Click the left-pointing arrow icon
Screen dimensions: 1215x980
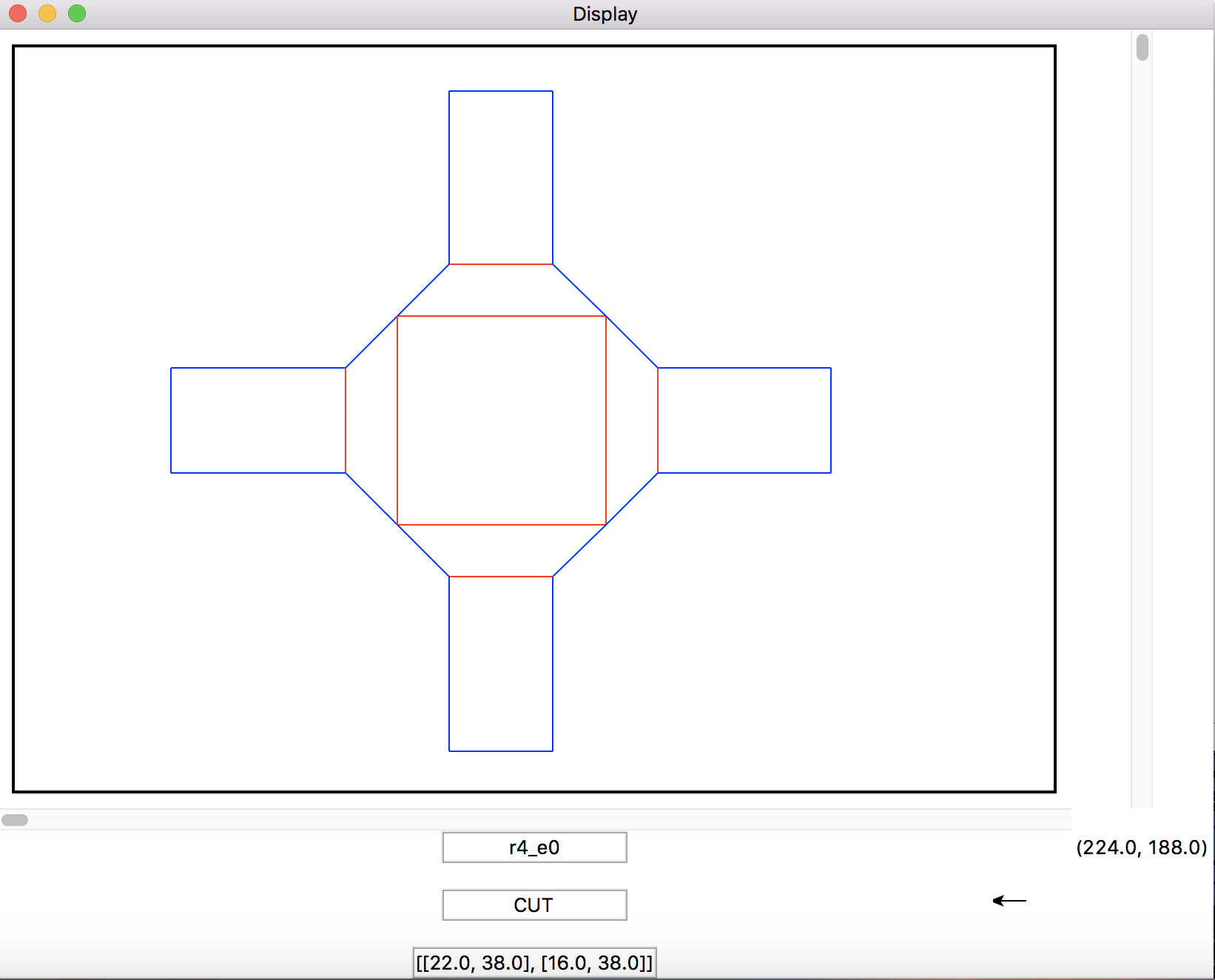[x=1009, y=901]
